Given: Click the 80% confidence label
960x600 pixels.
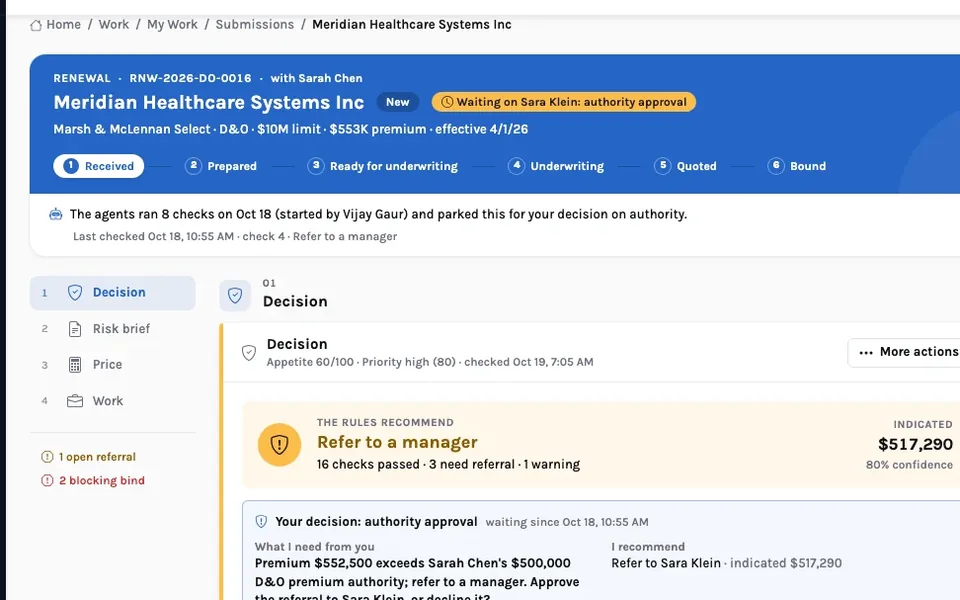Looking at the screenshot, I should coord(909,465).
